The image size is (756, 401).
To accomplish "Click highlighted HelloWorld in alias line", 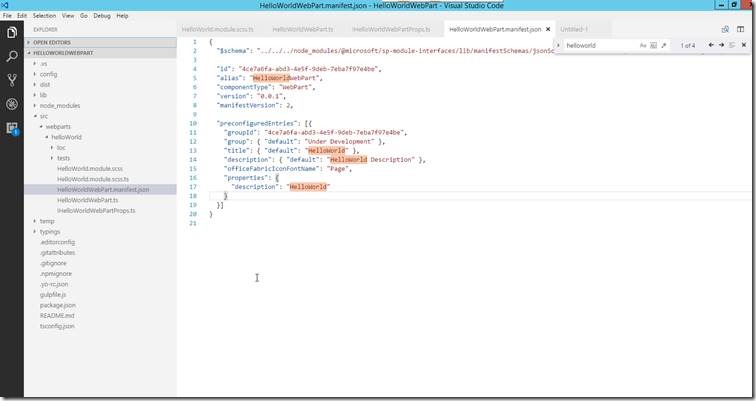I will [x=271, y=78].
